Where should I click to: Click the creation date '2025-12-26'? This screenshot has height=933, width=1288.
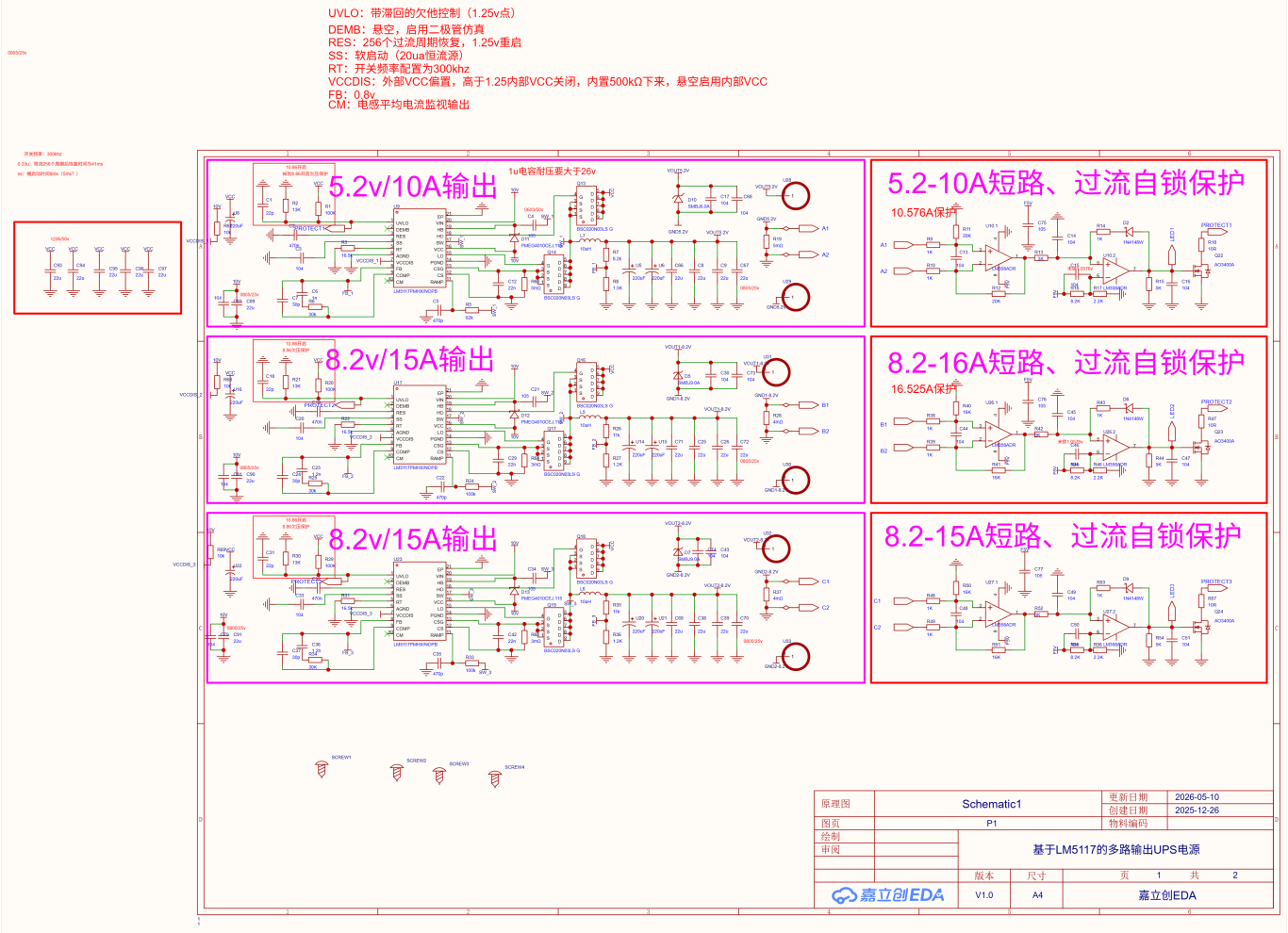(1197, 810)
